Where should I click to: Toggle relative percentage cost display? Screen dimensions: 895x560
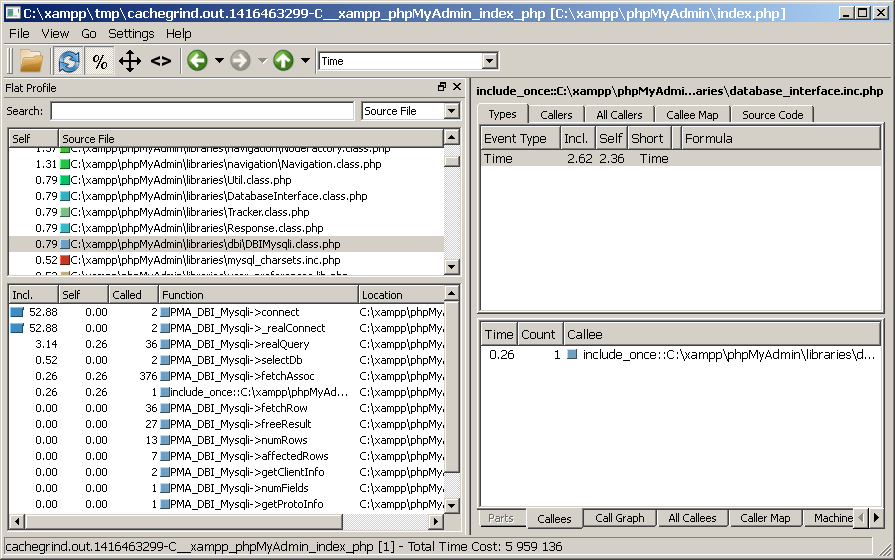[x=99, y=61]
